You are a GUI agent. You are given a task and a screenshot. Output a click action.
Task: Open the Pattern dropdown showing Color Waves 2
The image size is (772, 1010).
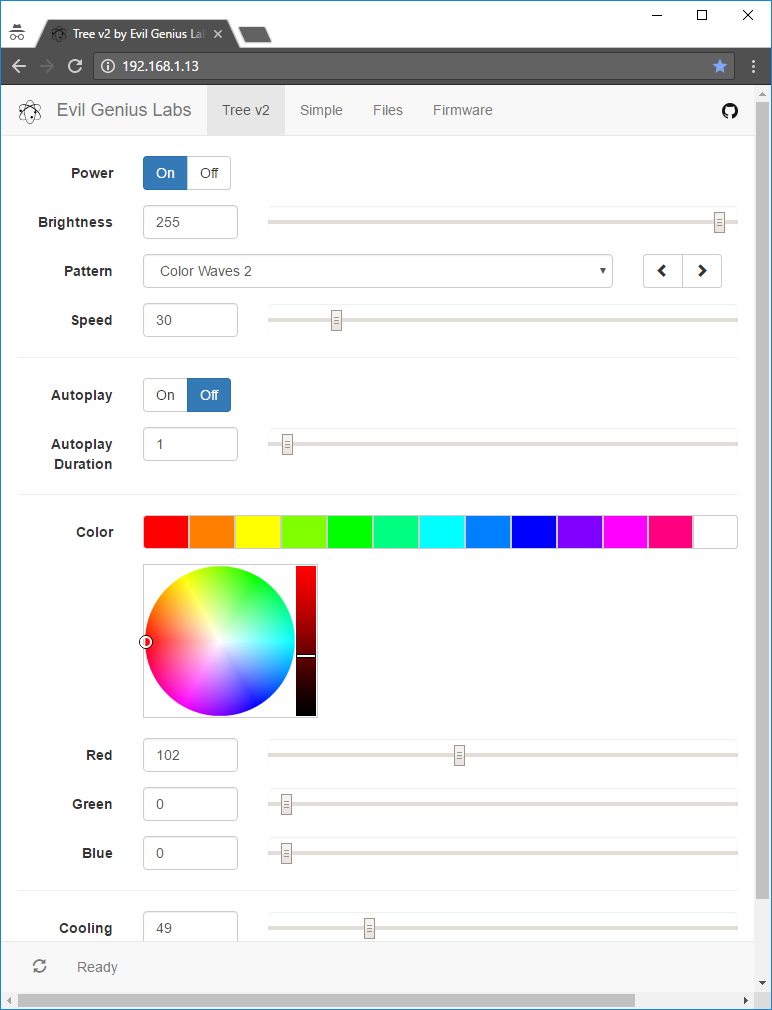point(377,271)
